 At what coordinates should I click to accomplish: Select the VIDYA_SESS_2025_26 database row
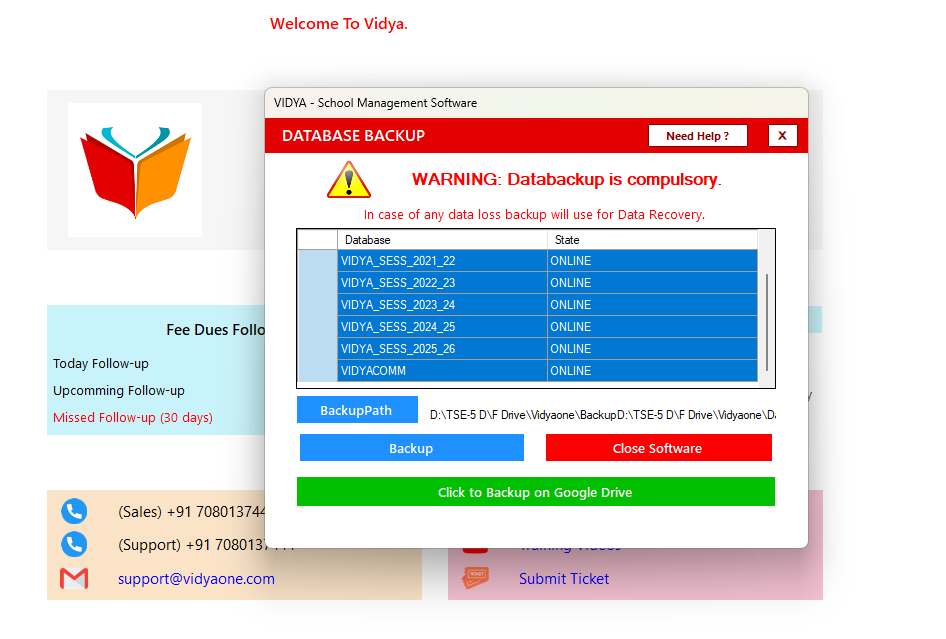[528, 349]
